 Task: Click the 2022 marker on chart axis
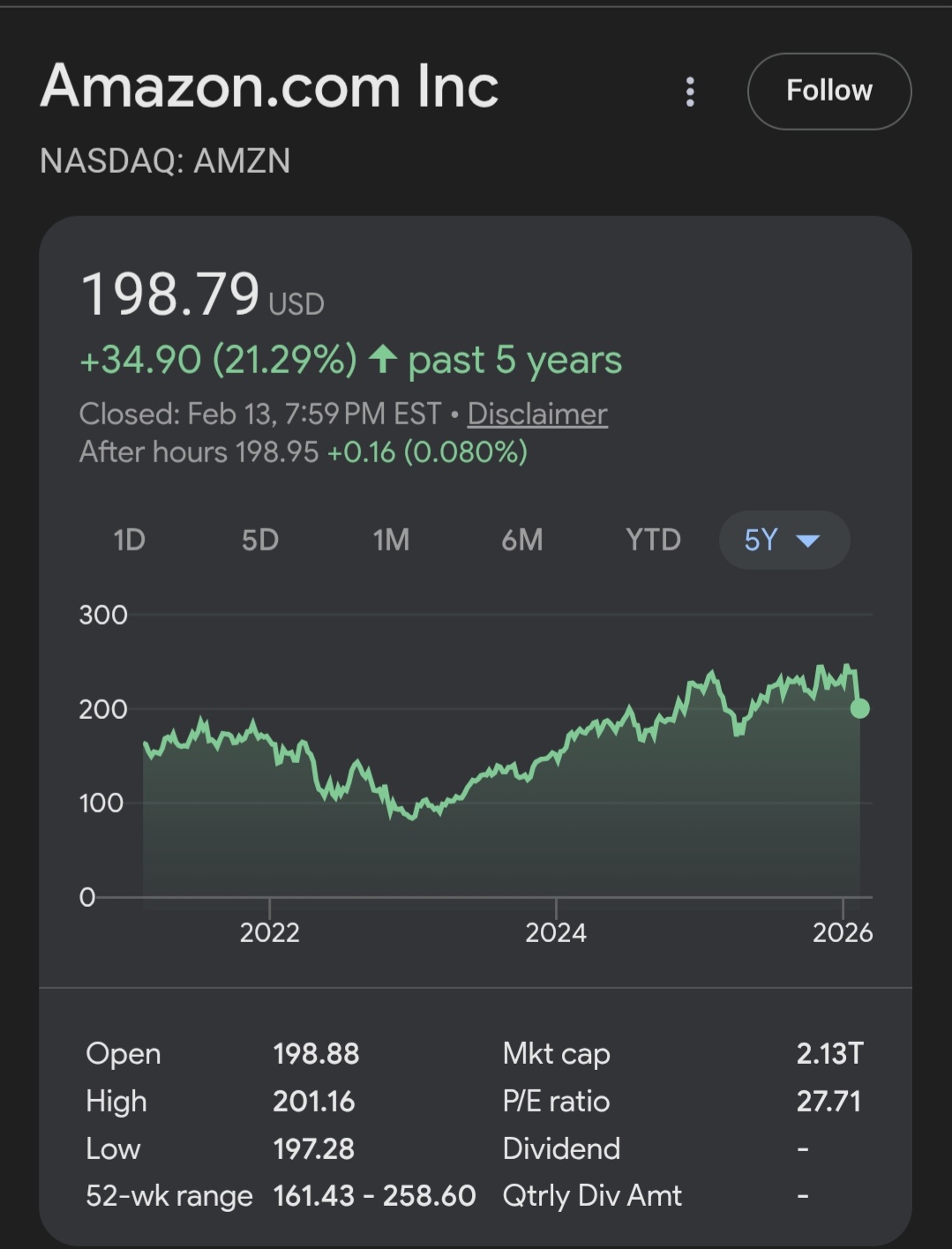click(269, 932)
